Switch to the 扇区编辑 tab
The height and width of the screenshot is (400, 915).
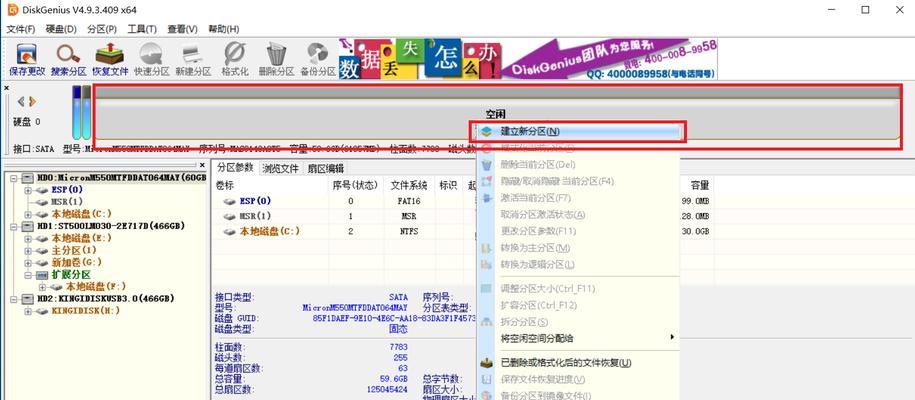[x=326, y=168]
